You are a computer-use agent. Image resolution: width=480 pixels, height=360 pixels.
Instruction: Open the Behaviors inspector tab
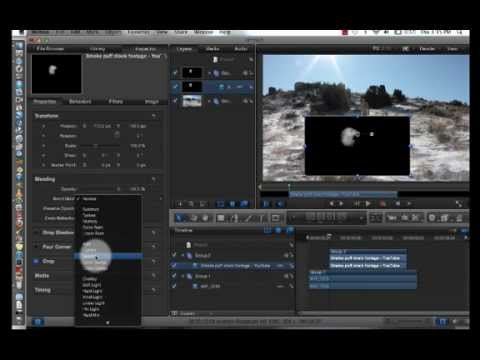click(x=80, y=101)
